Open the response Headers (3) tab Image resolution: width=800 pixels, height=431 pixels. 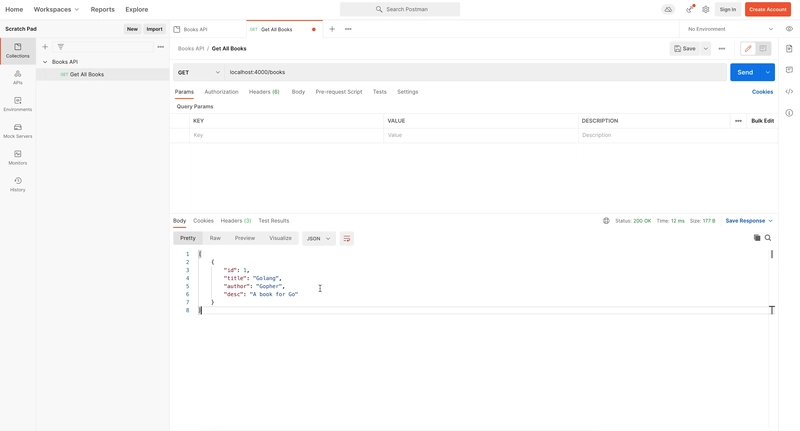(236, 221)
